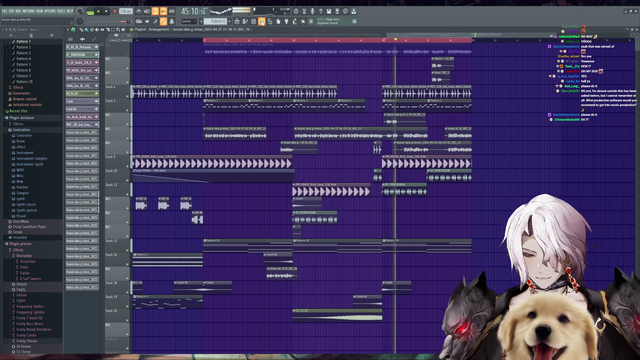Select the playlist zoom magnifier tool

(x=118, y=29)
